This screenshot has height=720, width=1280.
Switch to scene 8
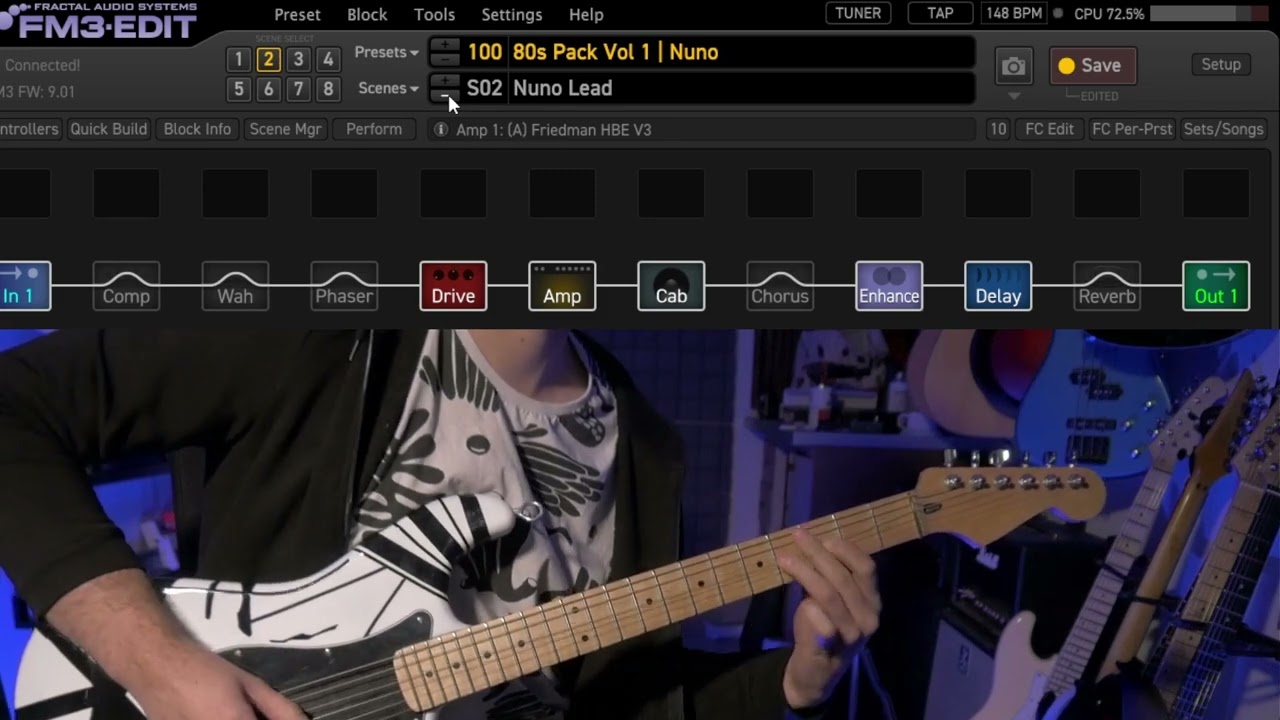click(x=328, y=90)
